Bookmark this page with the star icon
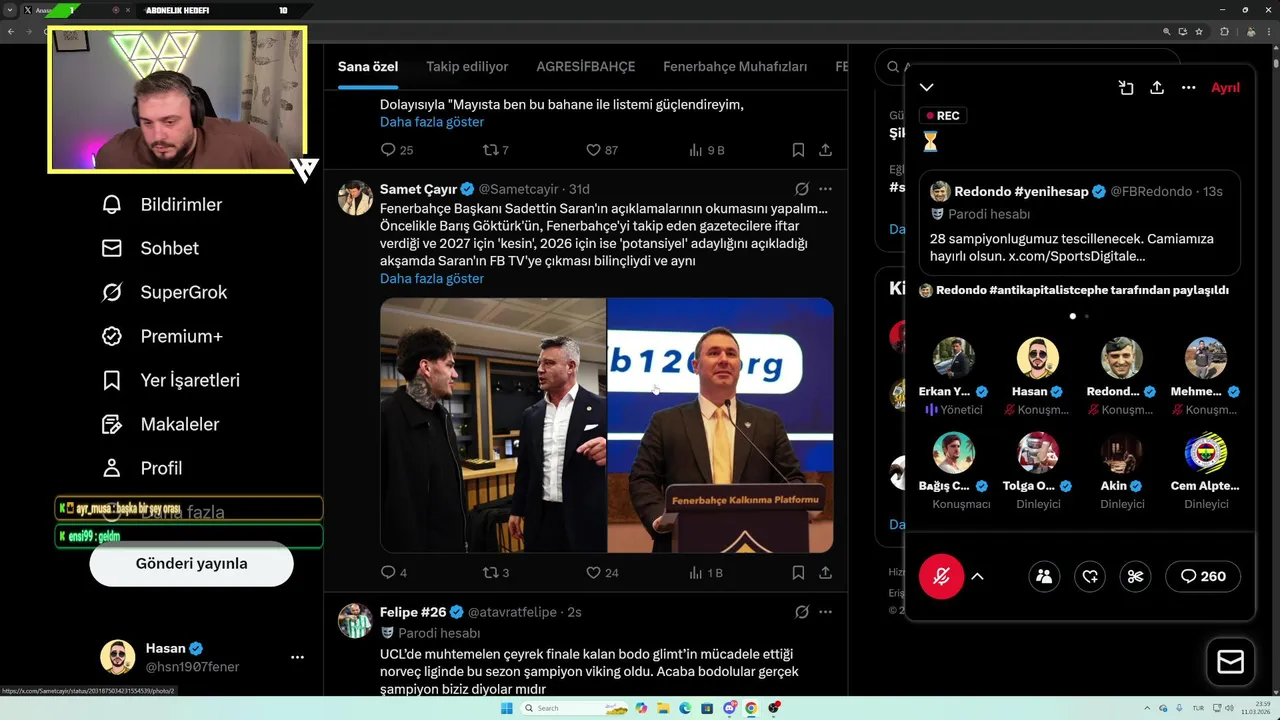1280x720 pixels. 1199,31
